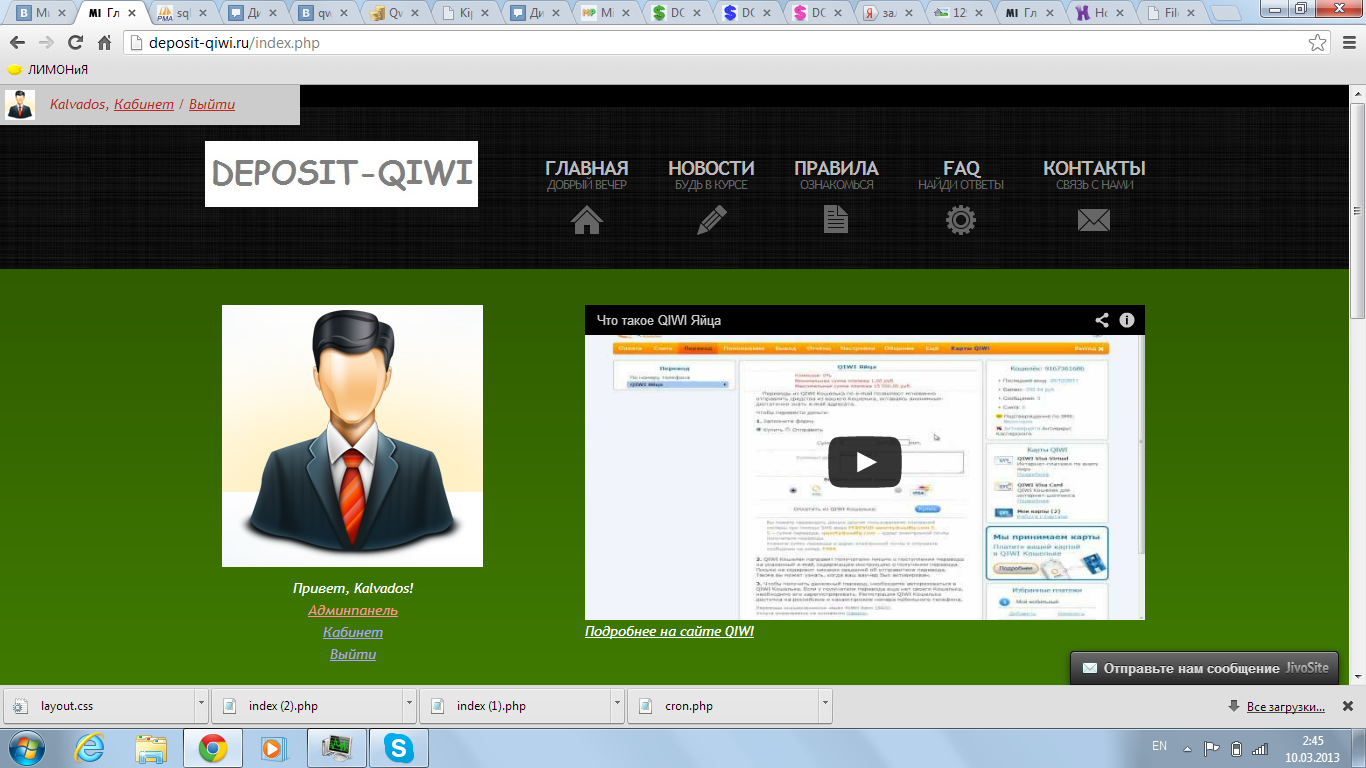Close the downloads bar
Image resolution: width=1366 pixels, height=768 pixels.
pyautogui.click(x=1347, y=706)
